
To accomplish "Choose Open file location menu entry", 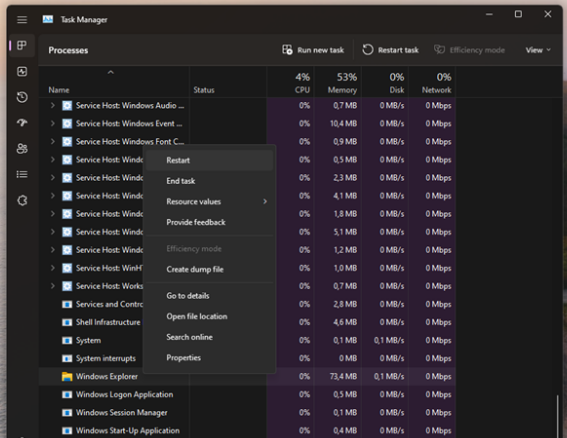I will click(x=209, y=316).
